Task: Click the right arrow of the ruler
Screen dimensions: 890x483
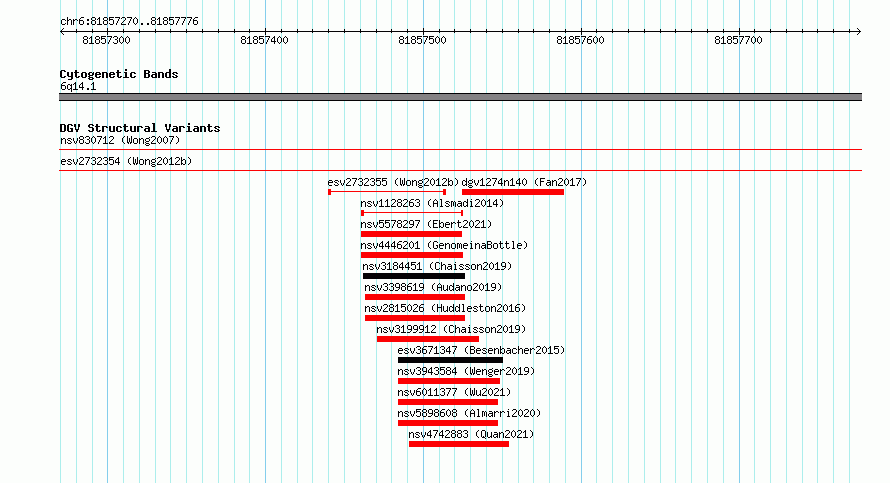Action: (x=859, y=32)
